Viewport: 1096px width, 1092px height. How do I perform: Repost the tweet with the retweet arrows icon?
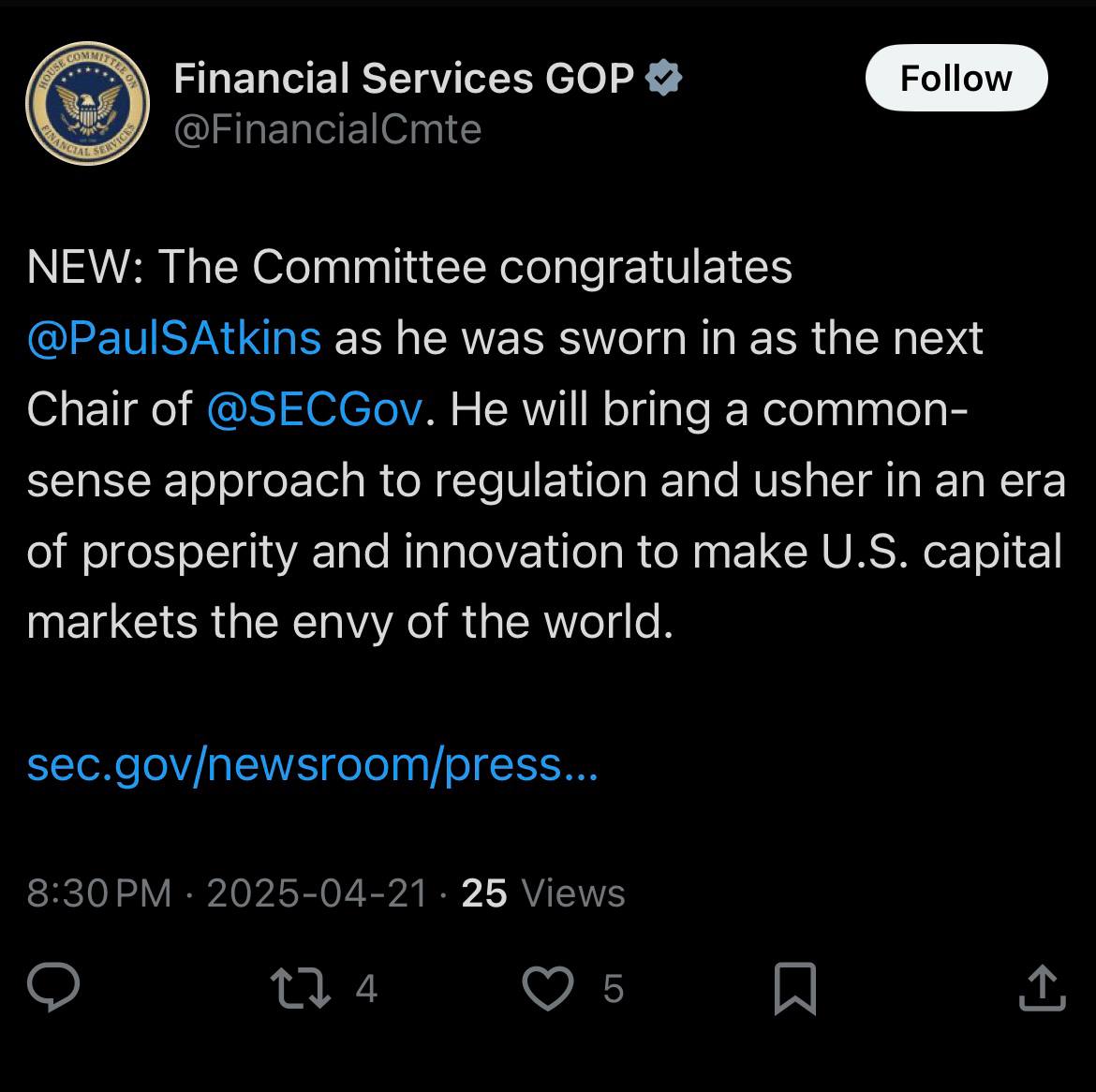[301, 988]
